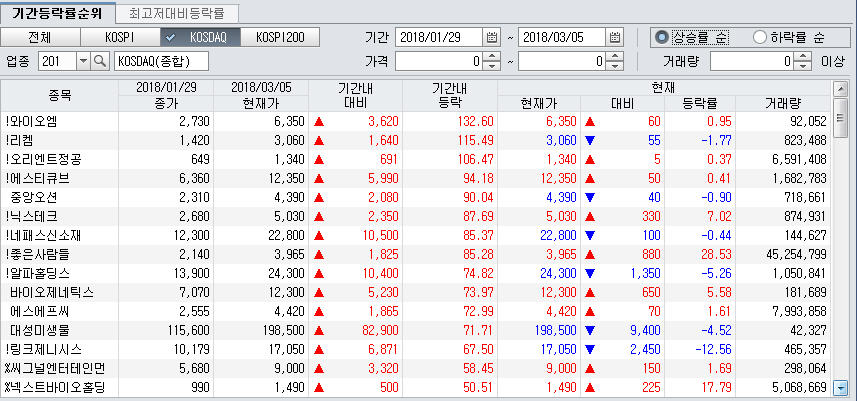Click current price 198,500 in 현재 column
This screenshot has width=857, height=401.
tap(555, 331)
